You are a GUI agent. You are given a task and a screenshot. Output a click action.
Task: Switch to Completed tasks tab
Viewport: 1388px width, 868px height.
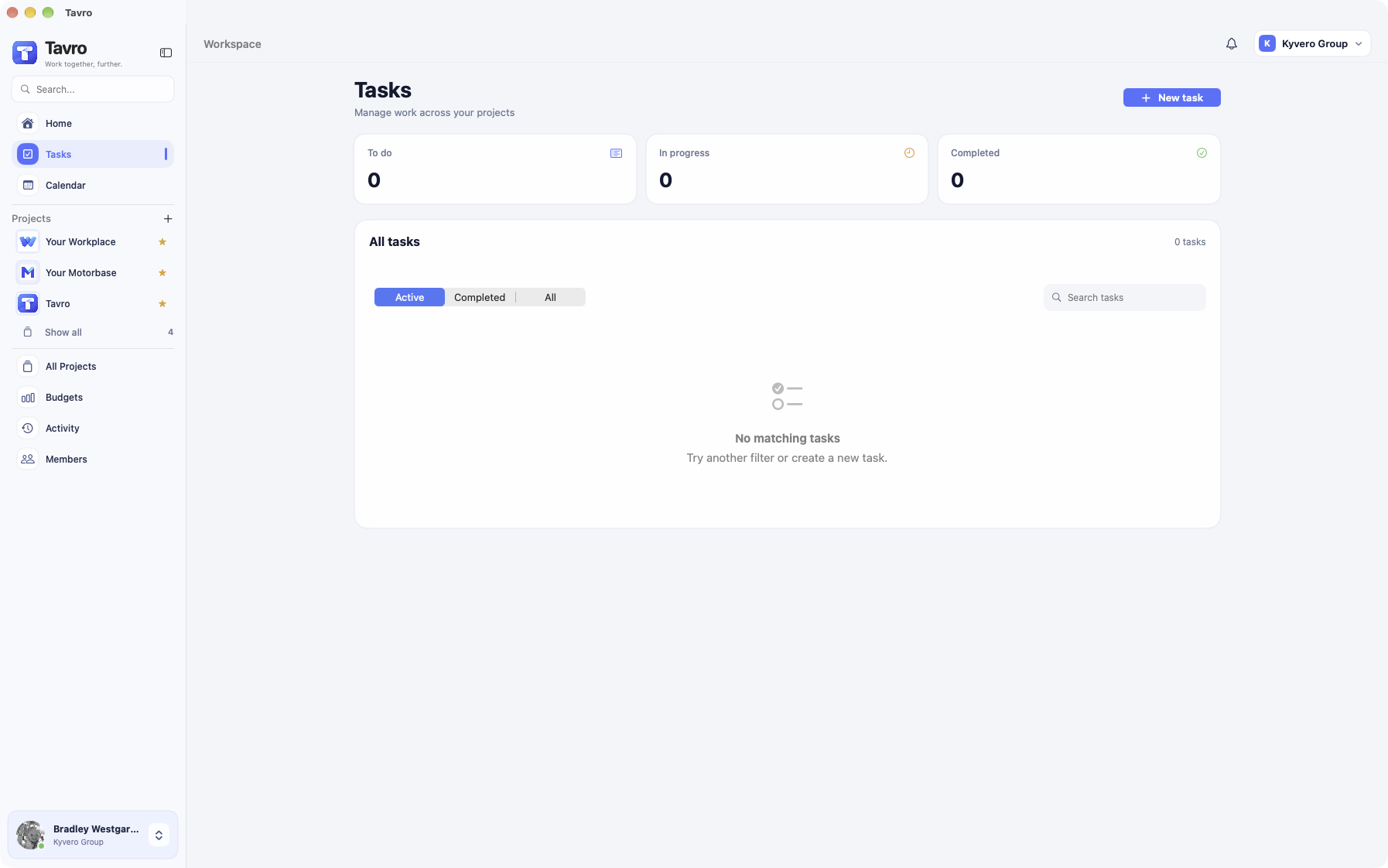pyautogui.click(x=480, y=298)
